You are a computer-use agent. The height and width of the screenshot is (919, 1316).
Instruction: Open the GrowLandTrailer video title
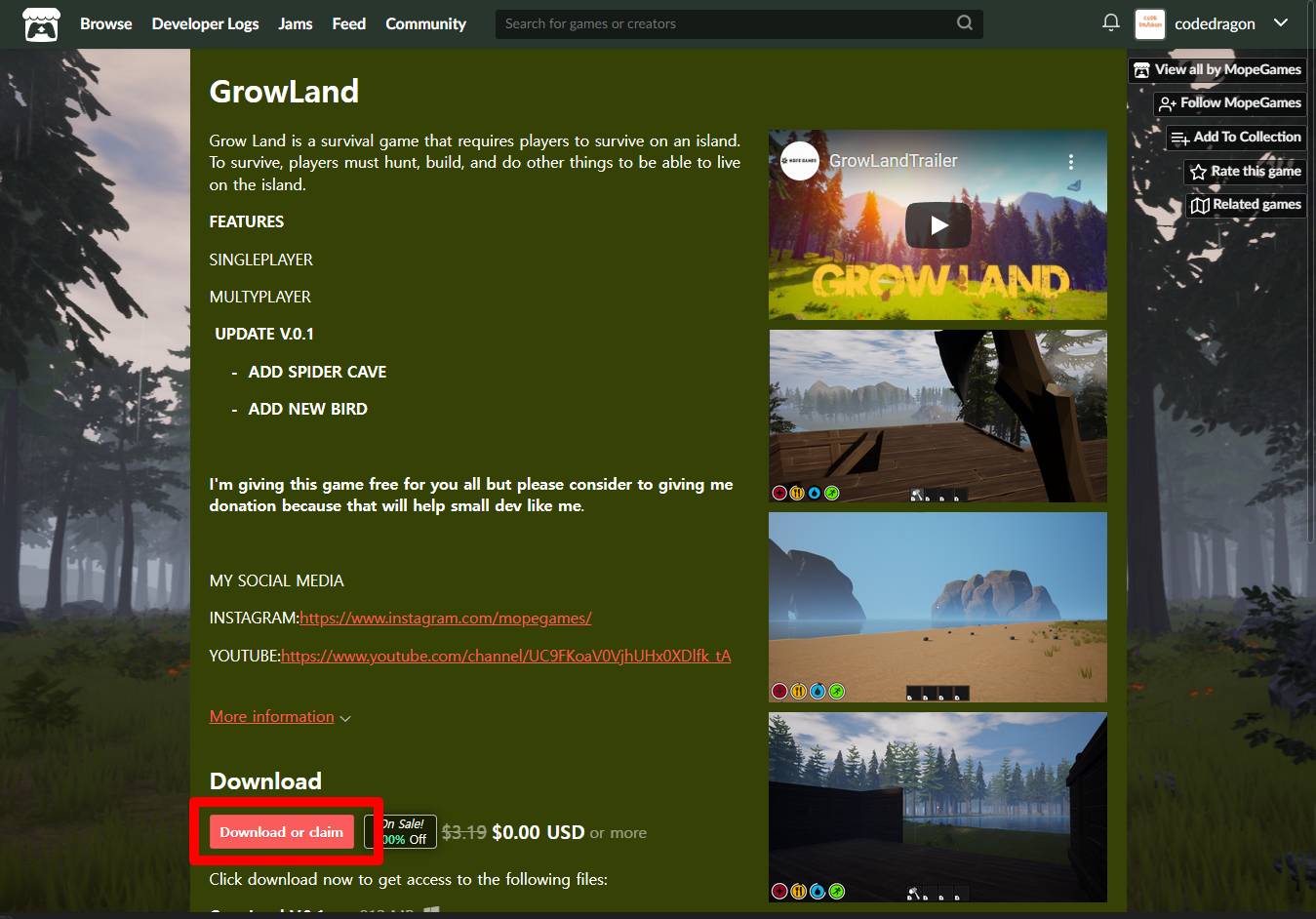(894, 161)
